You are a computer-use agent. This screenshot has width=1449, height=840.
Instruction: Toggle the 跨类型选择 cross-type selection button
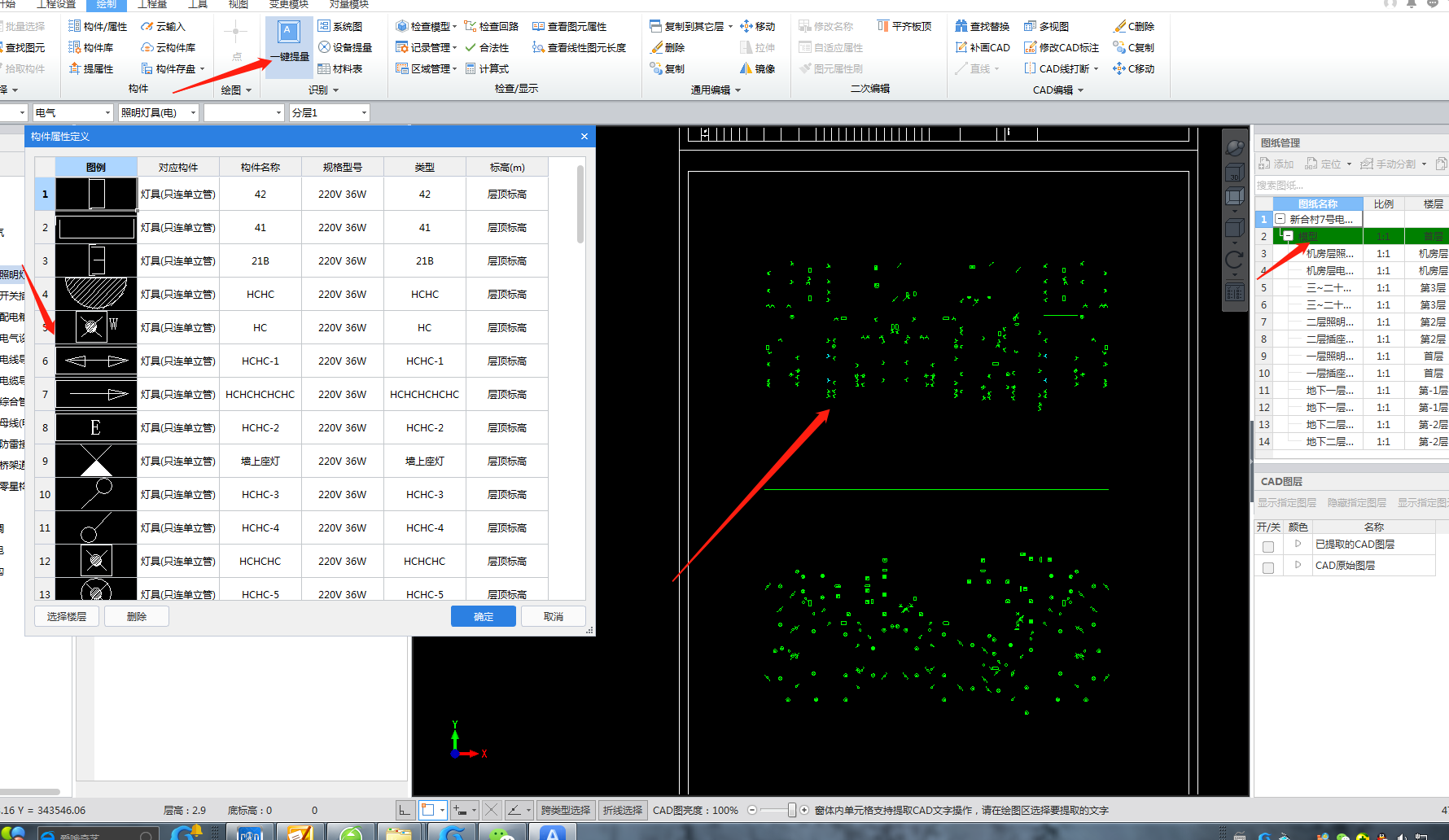(566, 810)
